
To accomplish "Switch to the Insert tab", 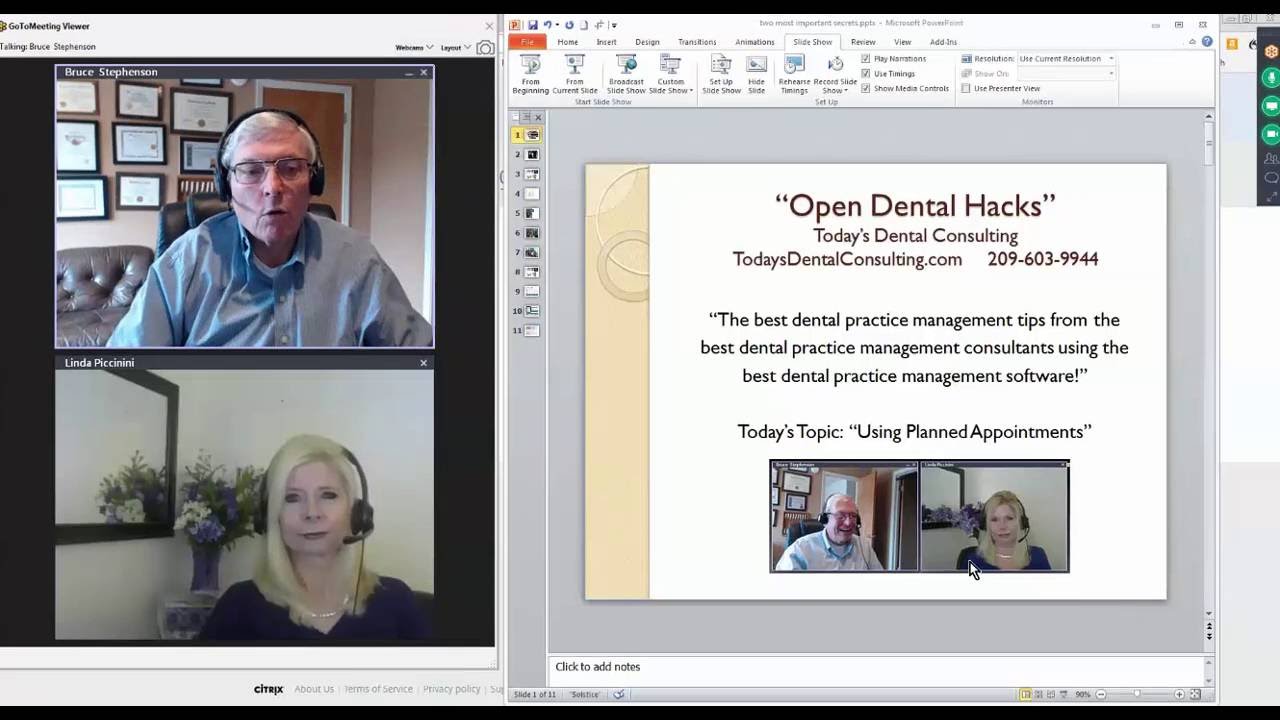I will pos(606,42).
